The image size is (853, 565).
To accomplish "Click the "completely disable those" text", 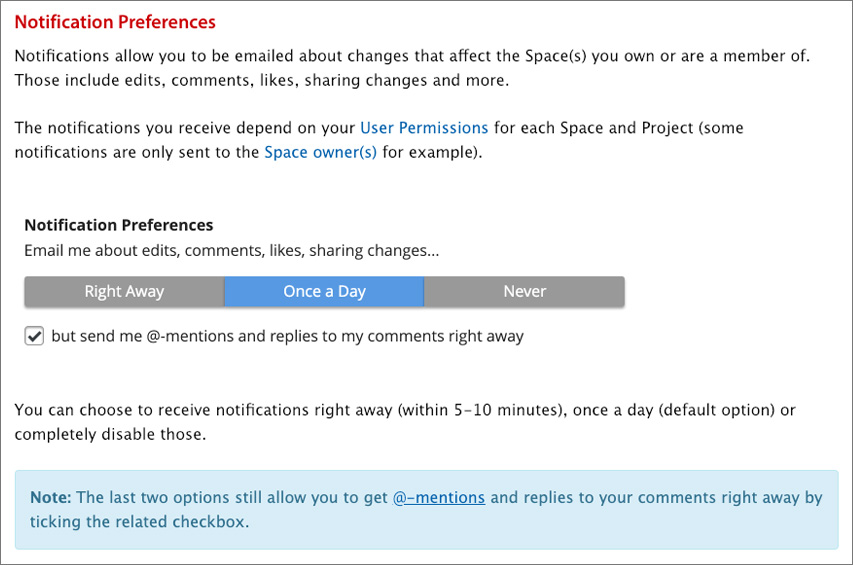I will (x=110, y=435).
